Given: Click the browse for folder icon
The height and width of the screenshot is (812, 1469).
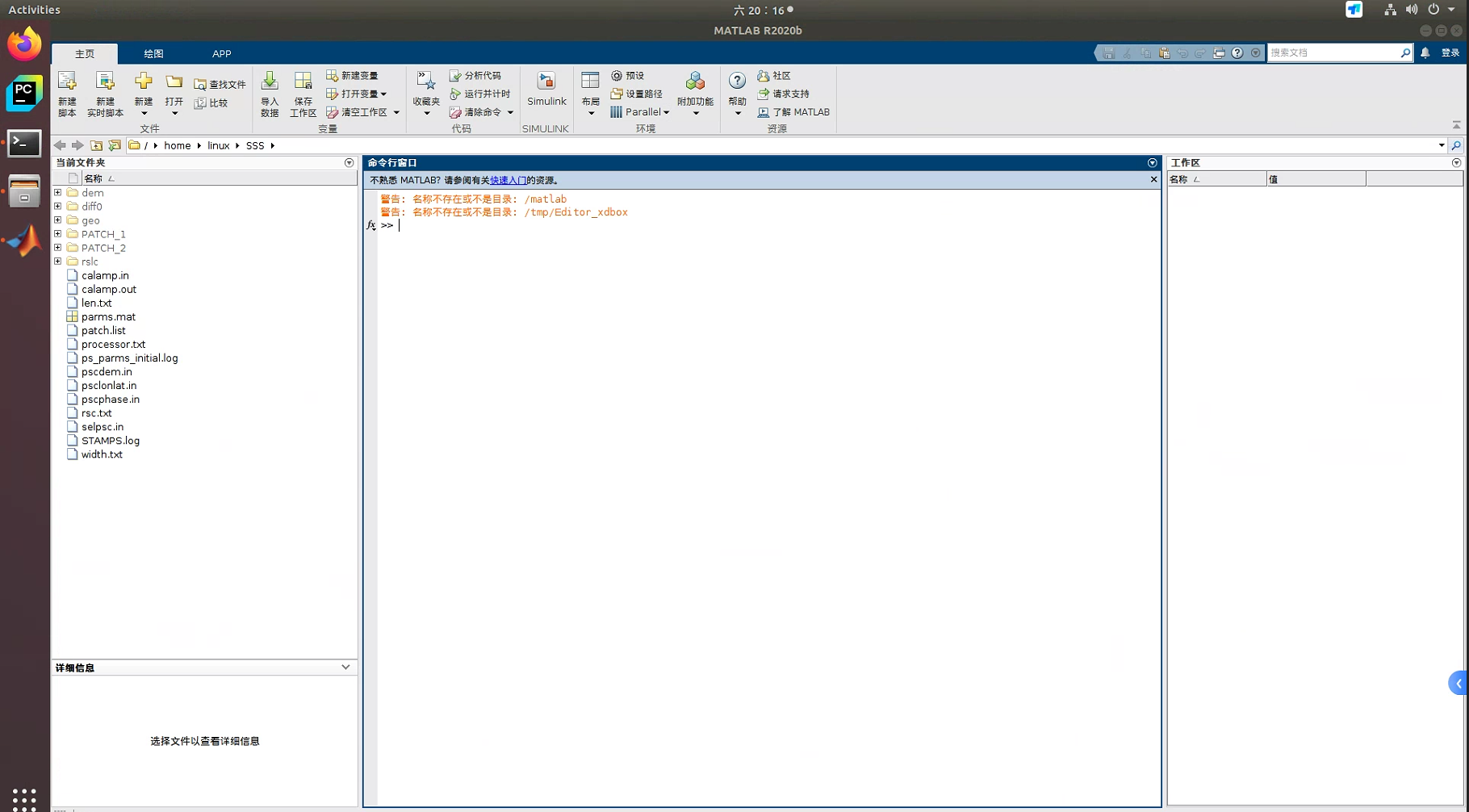Looking at the screenshot, I should click(x=115, y=145).
